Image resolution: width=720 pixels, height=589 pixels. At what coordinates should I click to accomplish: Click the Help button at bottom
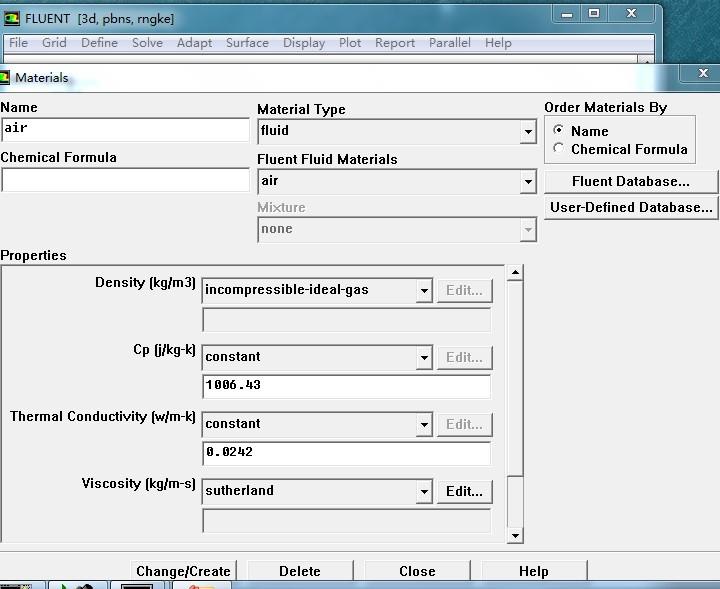[534, 571]
